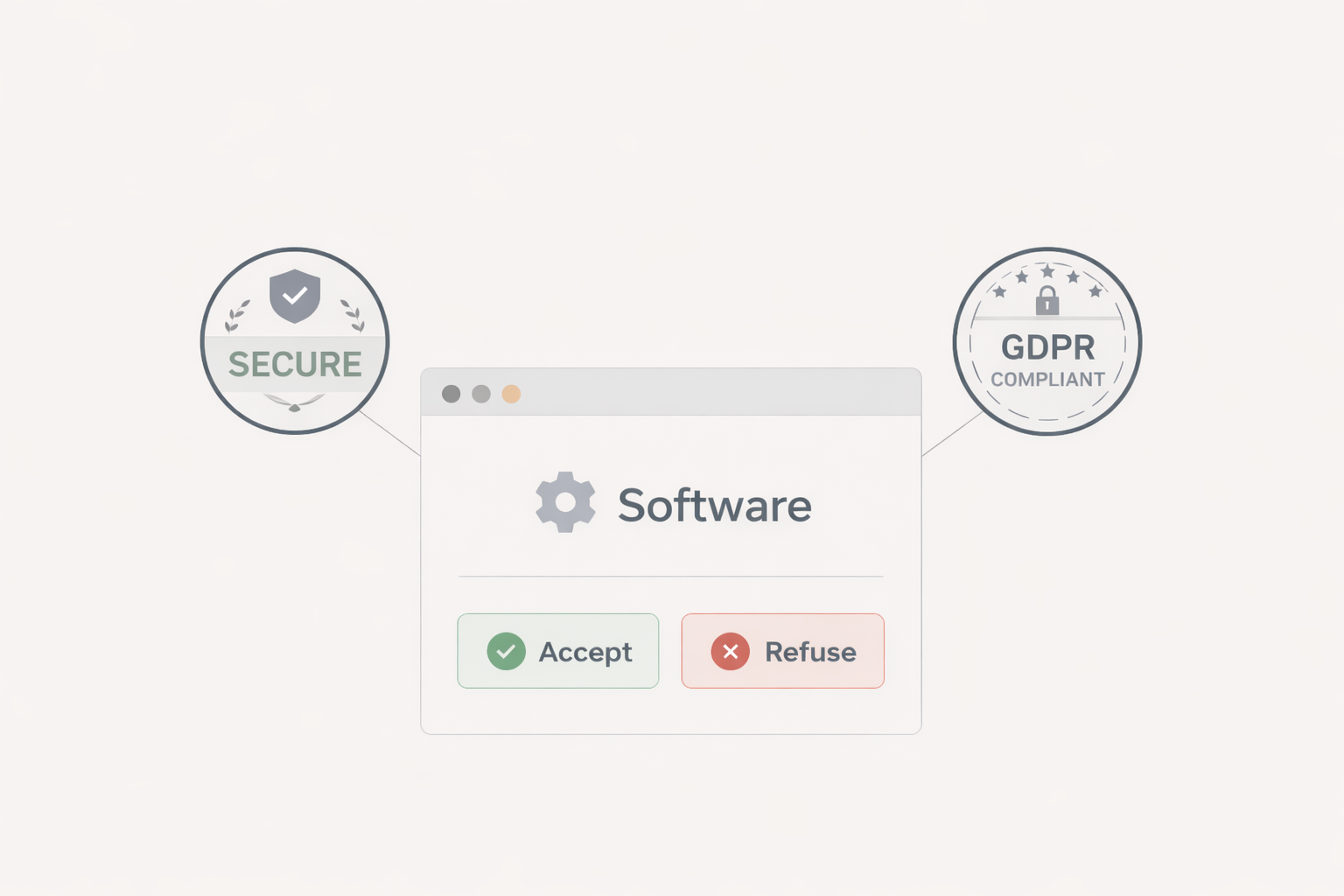
Task: Click the orange window dot
Action: (511, 394)
